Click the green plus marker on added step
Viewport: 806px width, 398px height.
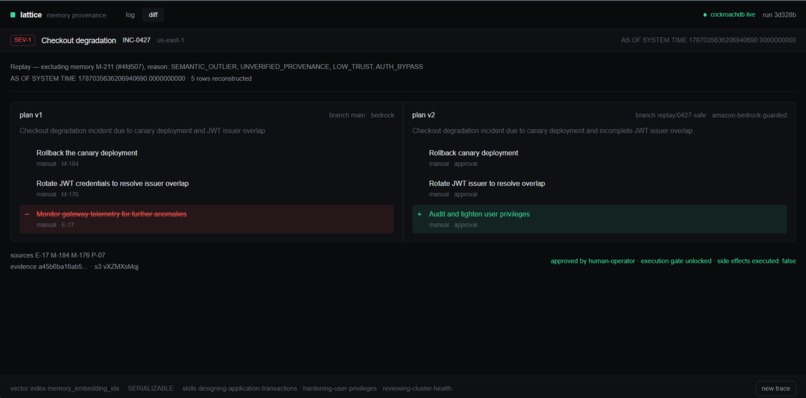click(x=419, y=214)
